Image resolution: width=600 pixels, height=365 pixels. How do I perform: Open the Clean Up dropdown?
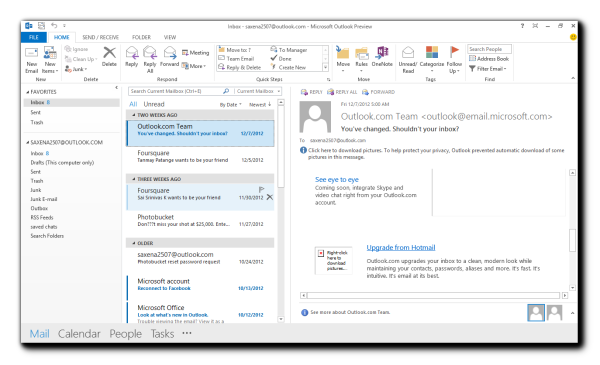[x=81, y=59]
